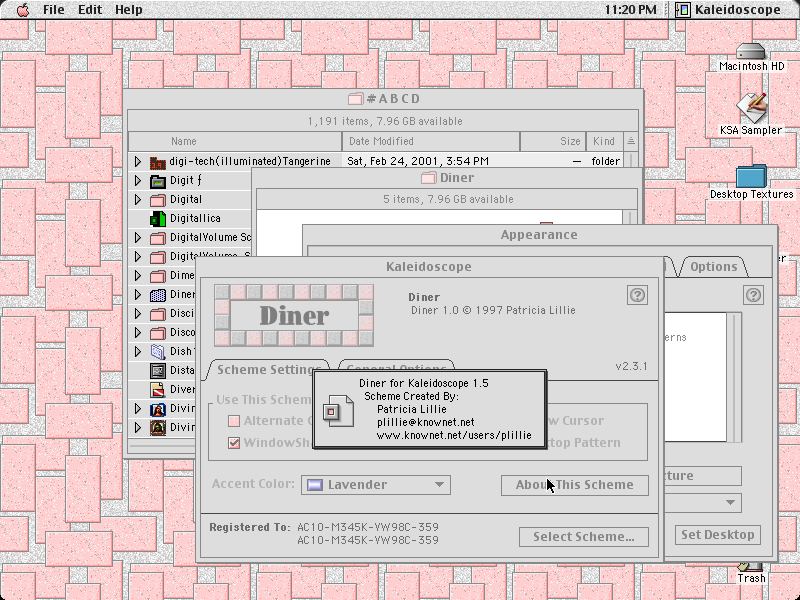Expand the digi-tech(illuminated)Tangerine folder
The height and width of the screenshot is (600, 800).
pyautogui.click(x=138, y=161)
